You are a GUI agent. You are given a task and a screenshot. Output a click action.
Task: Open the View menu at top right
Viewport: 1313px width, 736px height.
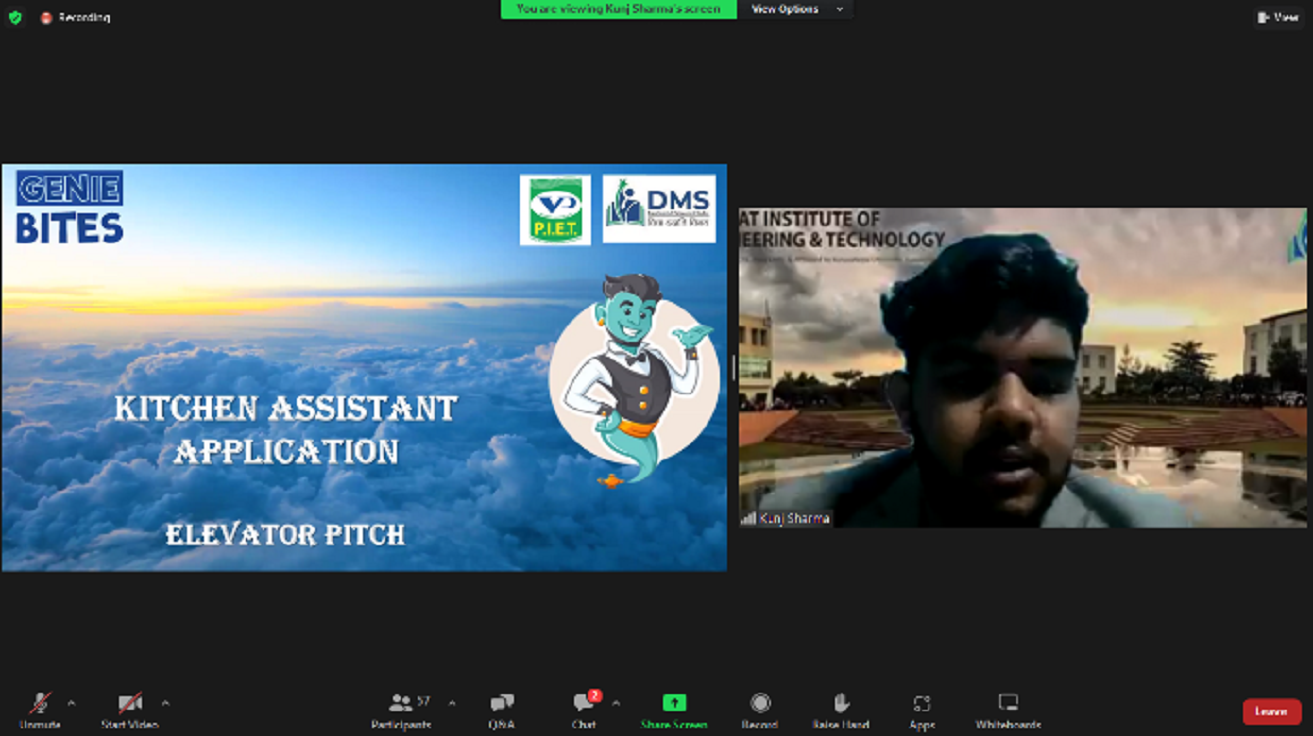(x=1278, y=17)
